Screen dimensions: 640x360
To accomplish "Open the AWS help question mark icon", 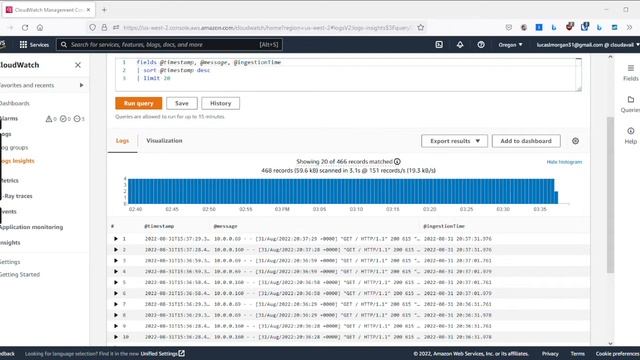I will click(x=481, y=44).
